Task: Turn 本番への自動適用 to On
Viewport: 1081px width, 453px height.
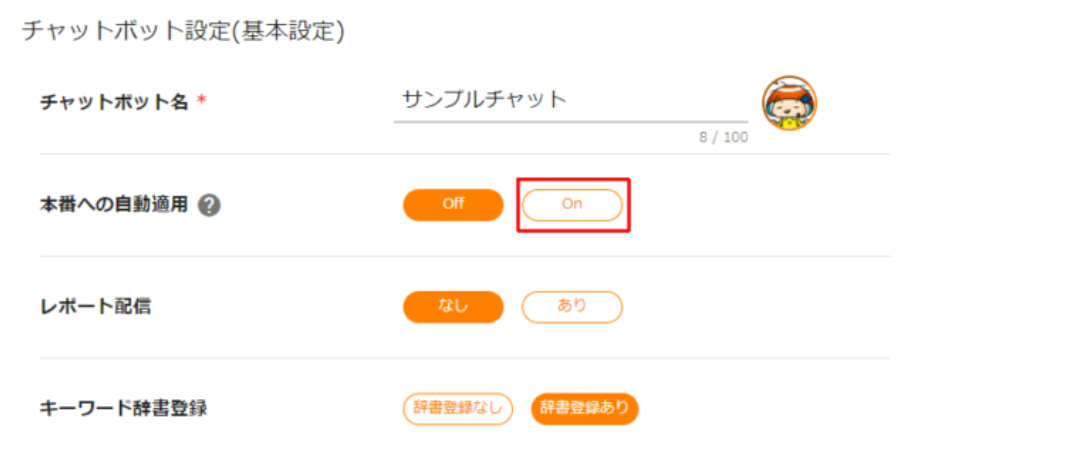Action: tap(572, 204)
